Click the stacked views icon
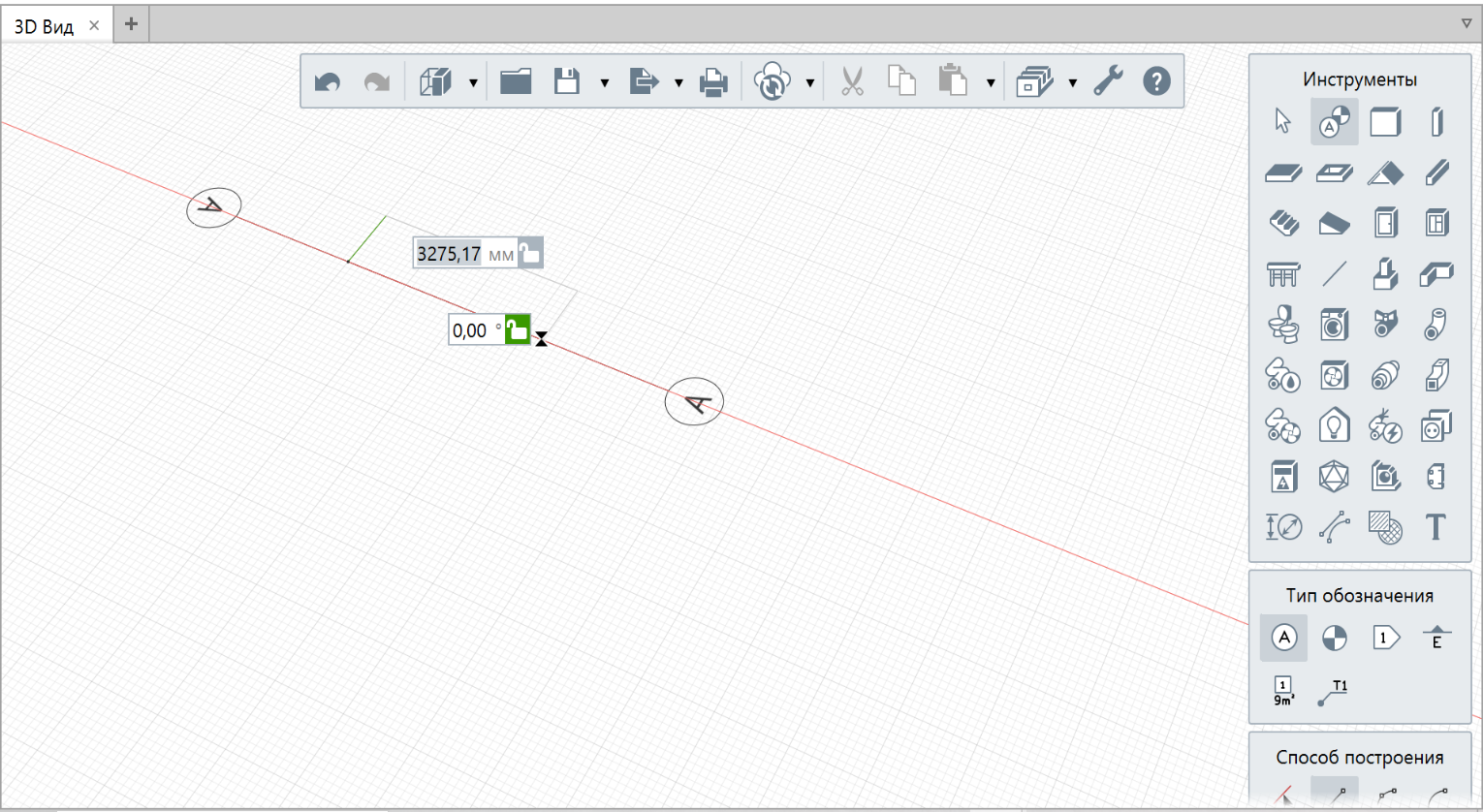Image resolution: width=1483 pixels, height=812 pixels. pyautogui.click(x=1034, y=81)
